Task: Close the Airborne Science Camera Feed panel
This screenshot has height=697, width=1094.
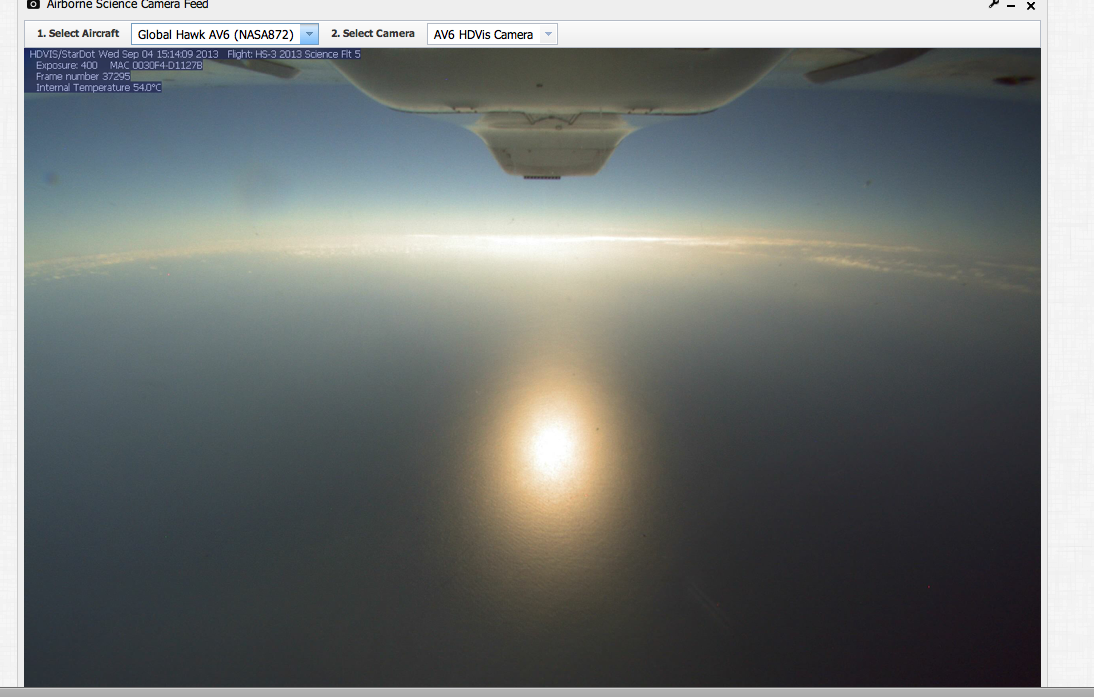Action: click(1030, 5)
